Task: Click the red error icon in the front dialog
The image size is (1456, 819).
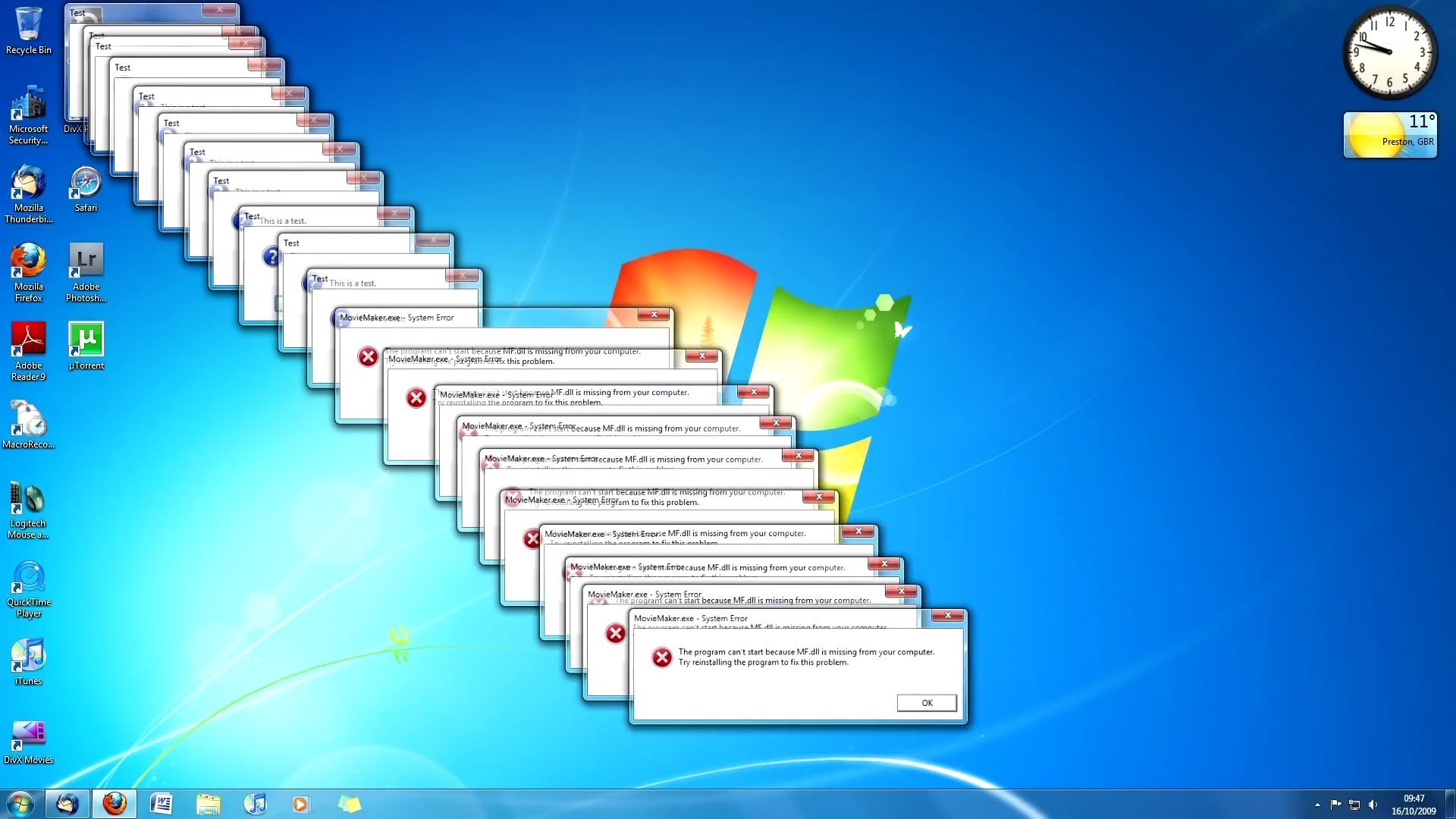Action: [x=662, y=657]
